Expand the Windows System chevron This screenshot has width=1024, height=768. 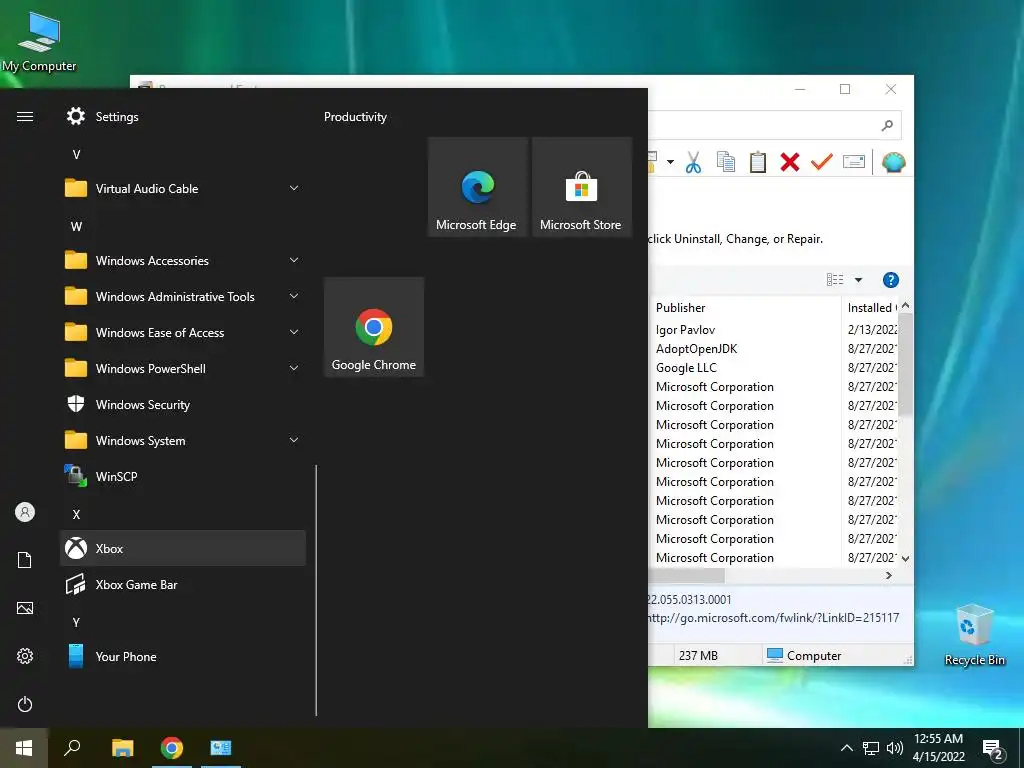(294, 440)
